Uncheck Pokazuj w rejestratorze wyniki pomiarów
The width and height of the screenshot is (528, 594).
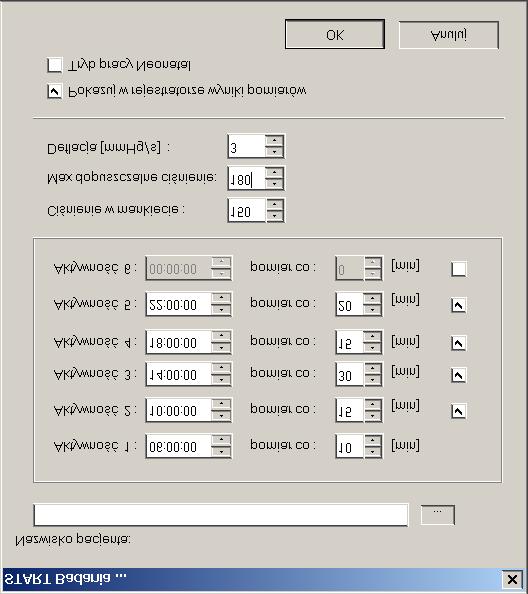point(55,91)
